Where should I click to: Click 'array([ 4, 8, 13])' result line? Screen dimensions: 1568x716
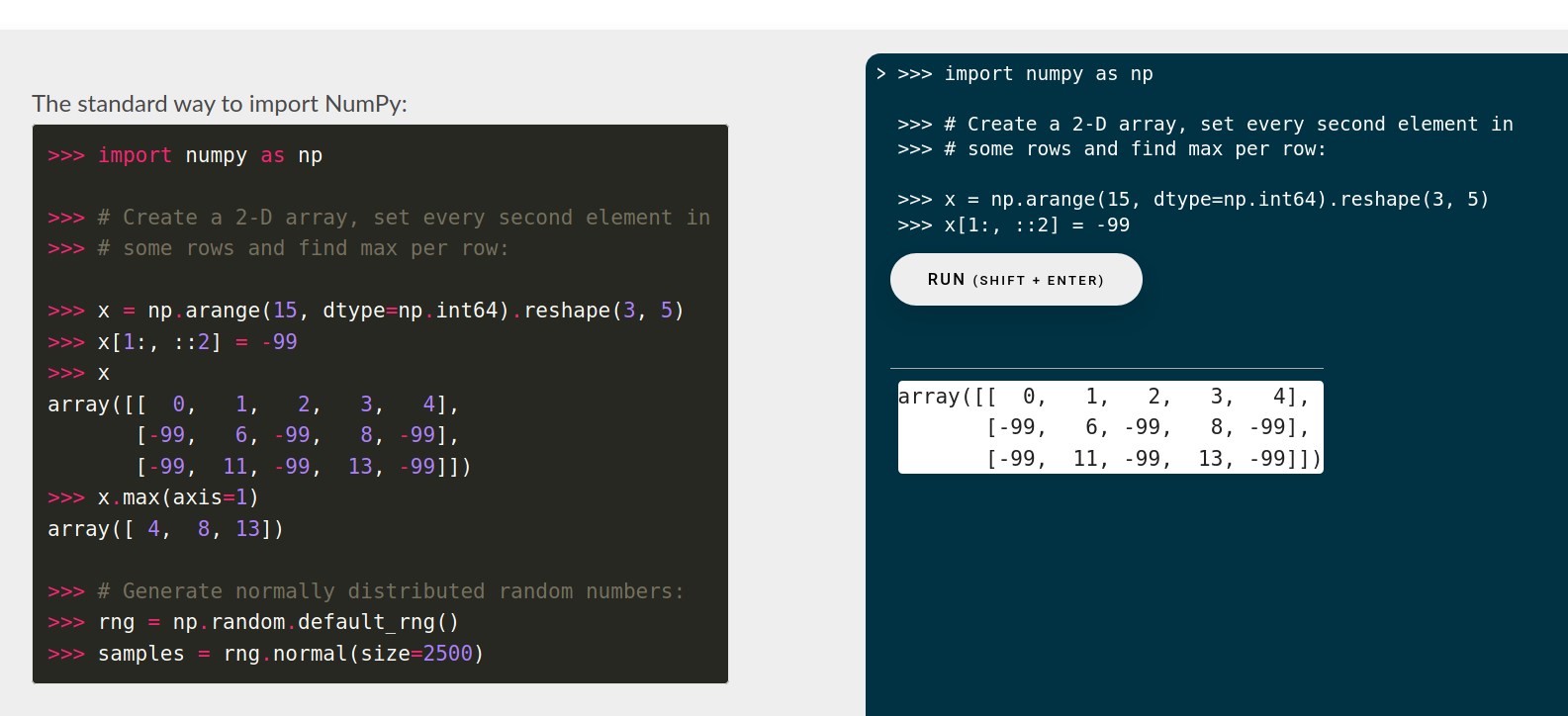pyautogui.click(x=165, y=529)
